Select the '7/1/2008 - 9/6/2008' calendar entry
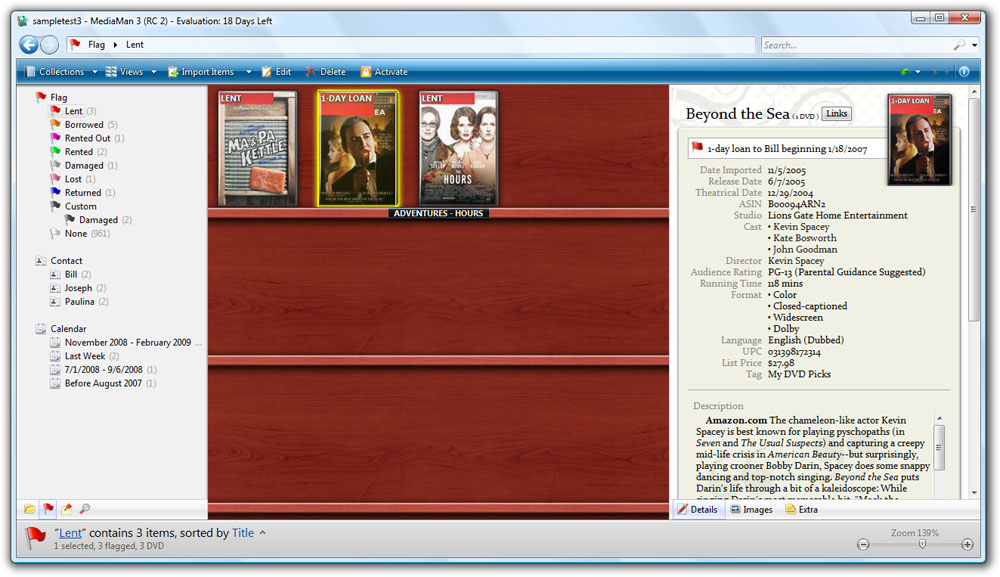This screenshot has height=577, width=1000. tap(103, 369)
